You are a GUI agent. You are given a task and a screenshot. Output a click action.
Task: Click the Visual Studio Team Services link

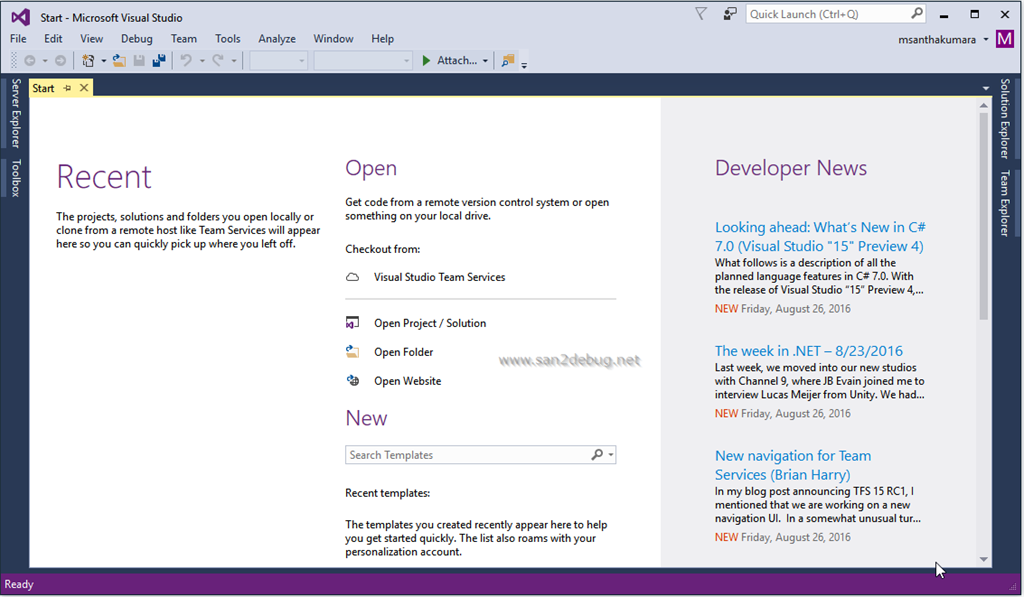[440, 277]
